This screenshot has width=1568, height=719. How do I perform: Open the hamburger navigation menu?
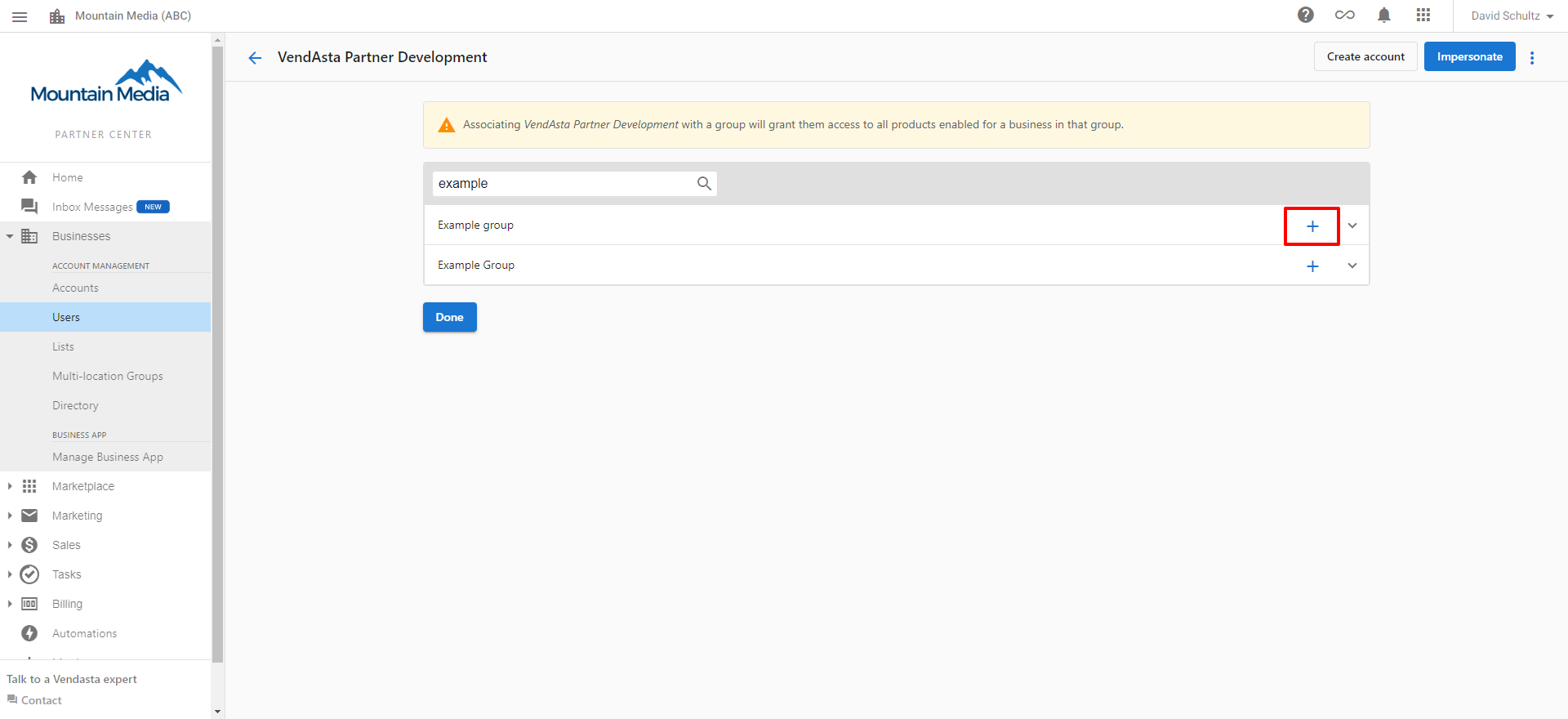click(20, 16)
